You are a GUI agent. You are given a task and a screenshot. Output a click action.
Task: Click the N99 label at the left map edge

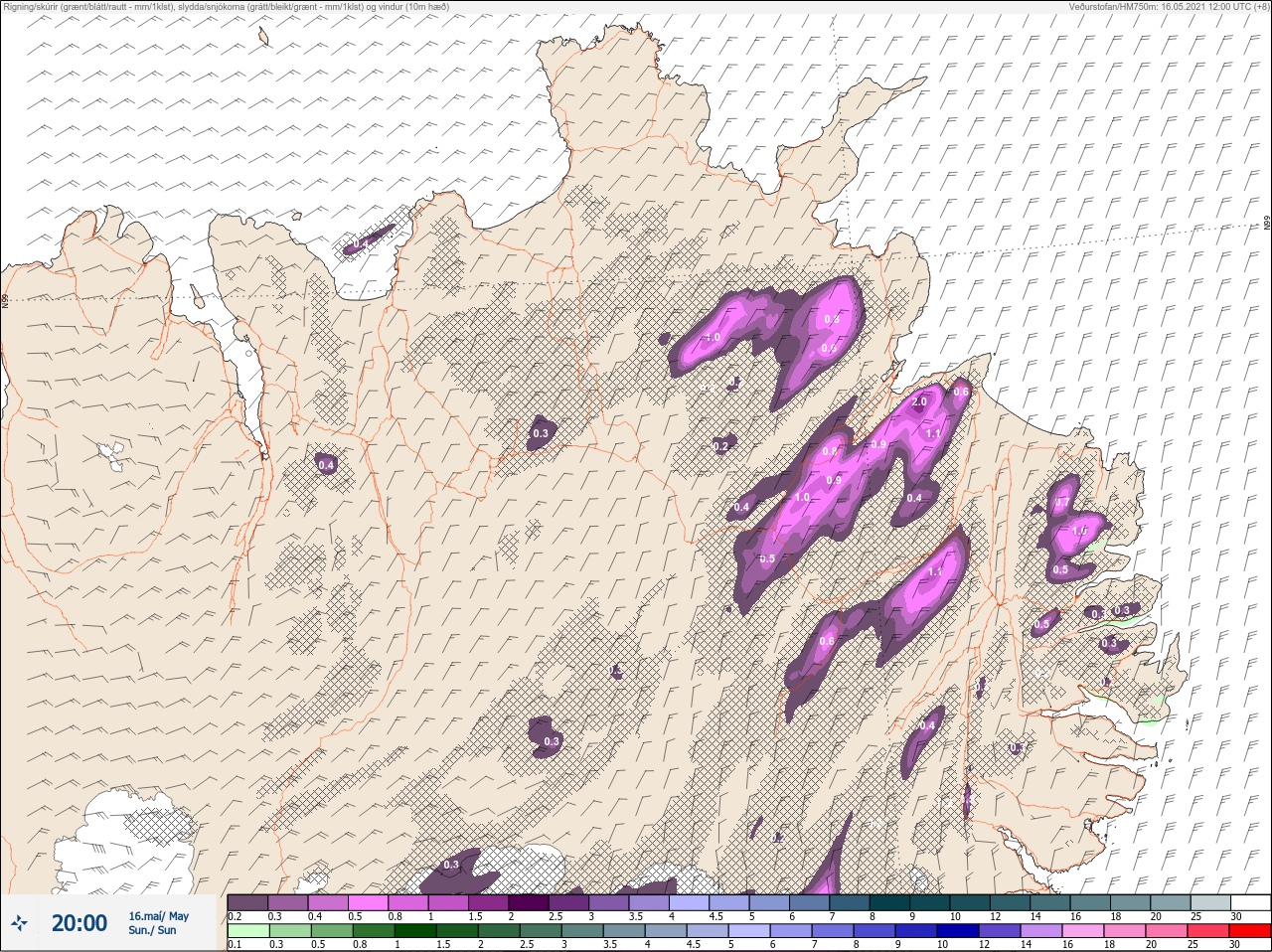point(5,300)
